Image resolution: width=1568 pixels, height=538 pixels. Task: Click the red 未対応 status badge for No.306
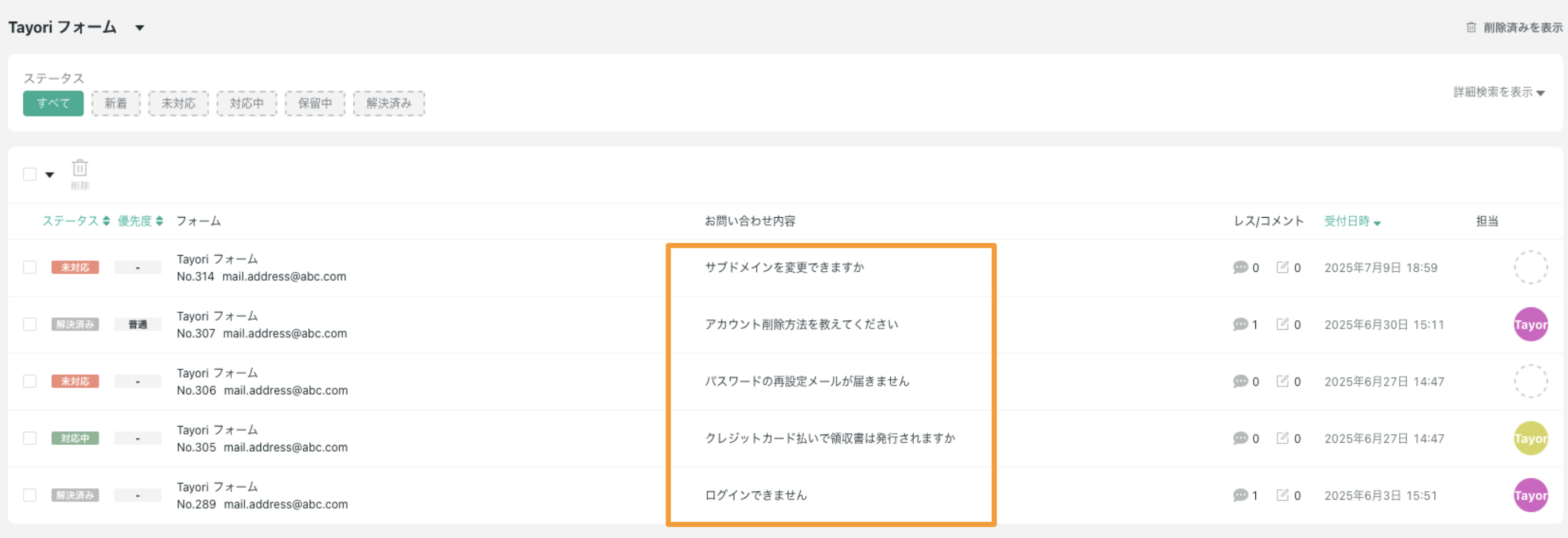click(x=75, y=382)
